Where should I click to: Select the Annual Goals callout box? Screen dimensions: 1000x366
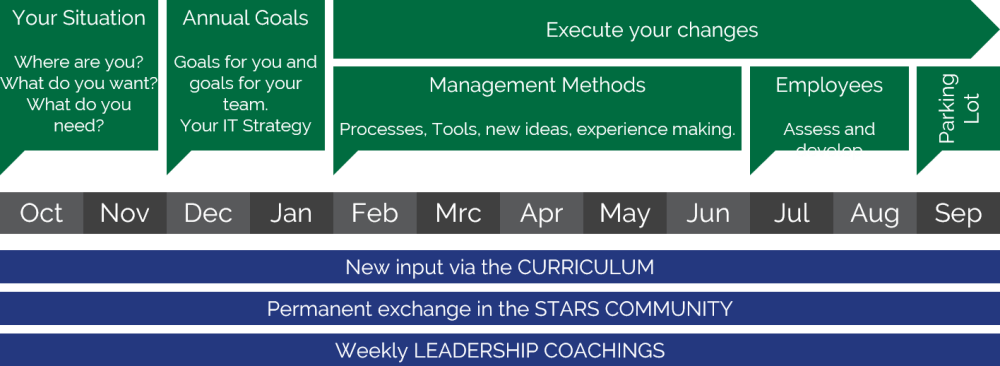click(246, 75)
